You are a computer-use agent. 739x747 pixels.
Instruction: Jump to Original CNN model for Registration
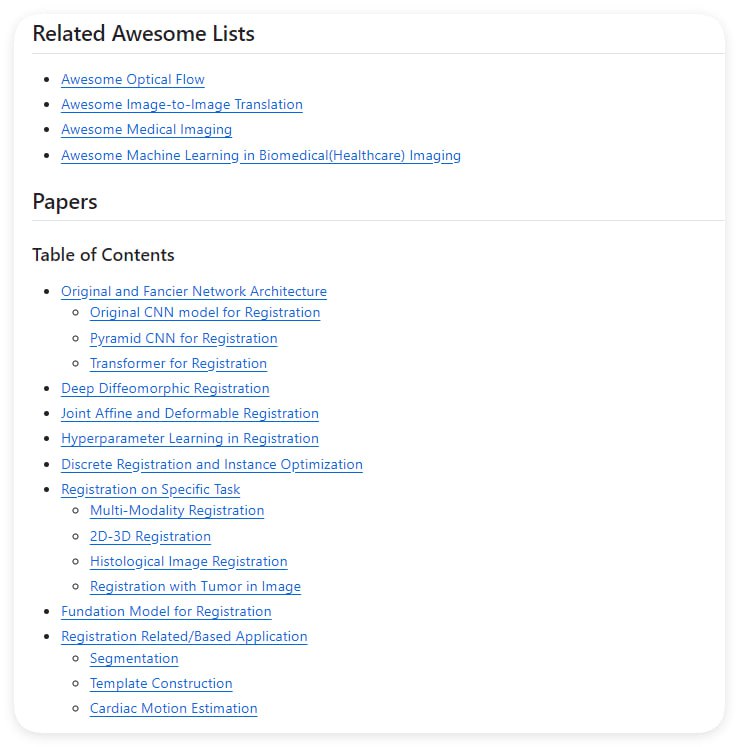[205, 312]
